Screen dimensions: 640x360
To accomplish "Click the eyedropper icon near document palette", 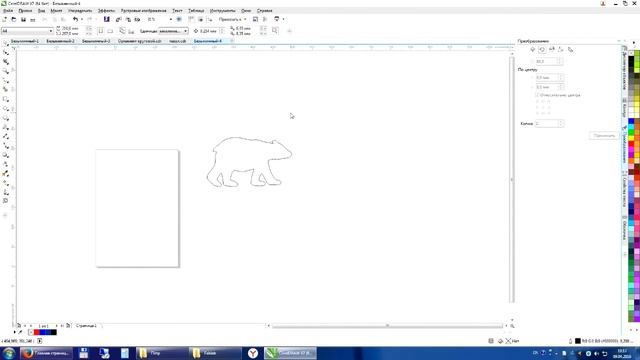I will pyautogui.click(x=20, y=332).
